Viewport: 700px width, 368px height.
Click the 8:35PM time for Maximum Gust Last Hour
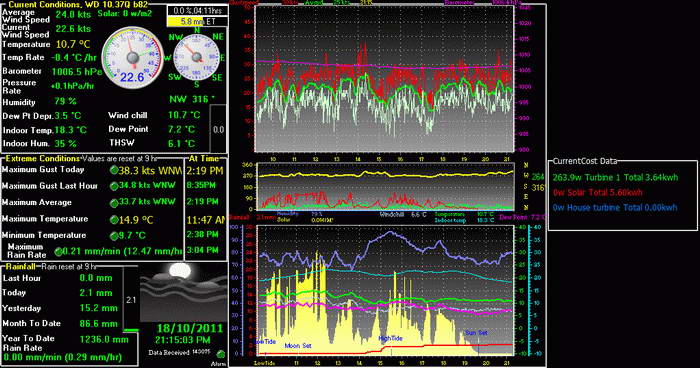pos(201,185)
